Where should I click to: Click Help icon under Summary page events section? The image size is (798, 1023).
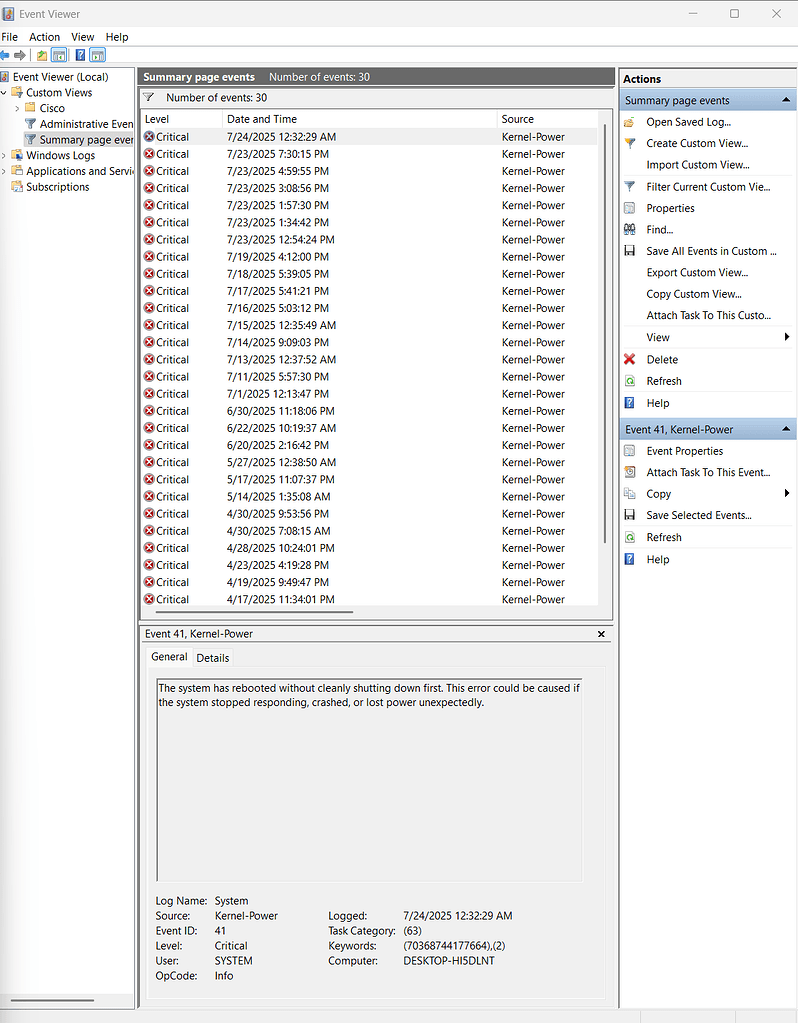point(630,403)
